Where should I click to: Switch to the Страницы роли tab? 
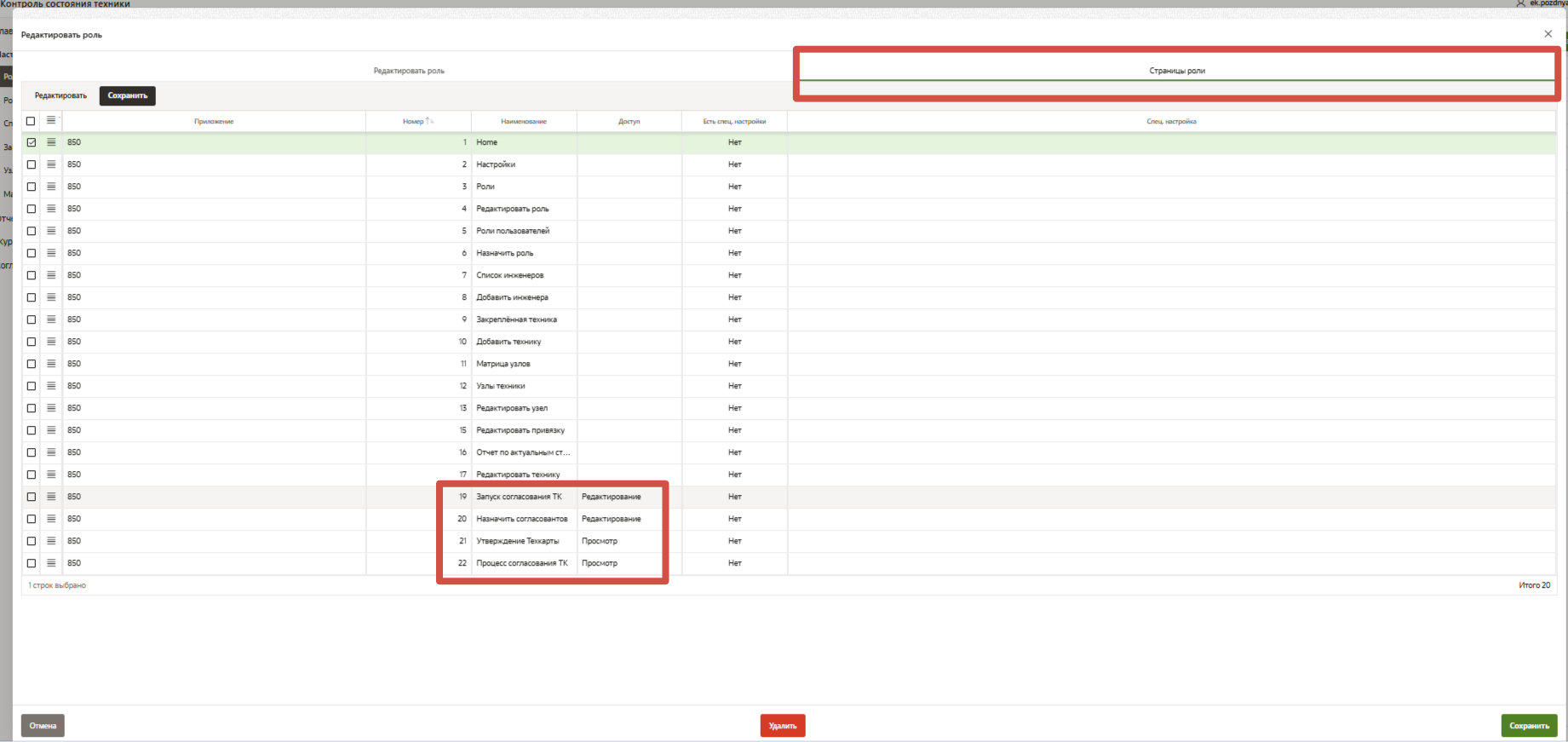pyautogui.click(x=1176, y=71)
